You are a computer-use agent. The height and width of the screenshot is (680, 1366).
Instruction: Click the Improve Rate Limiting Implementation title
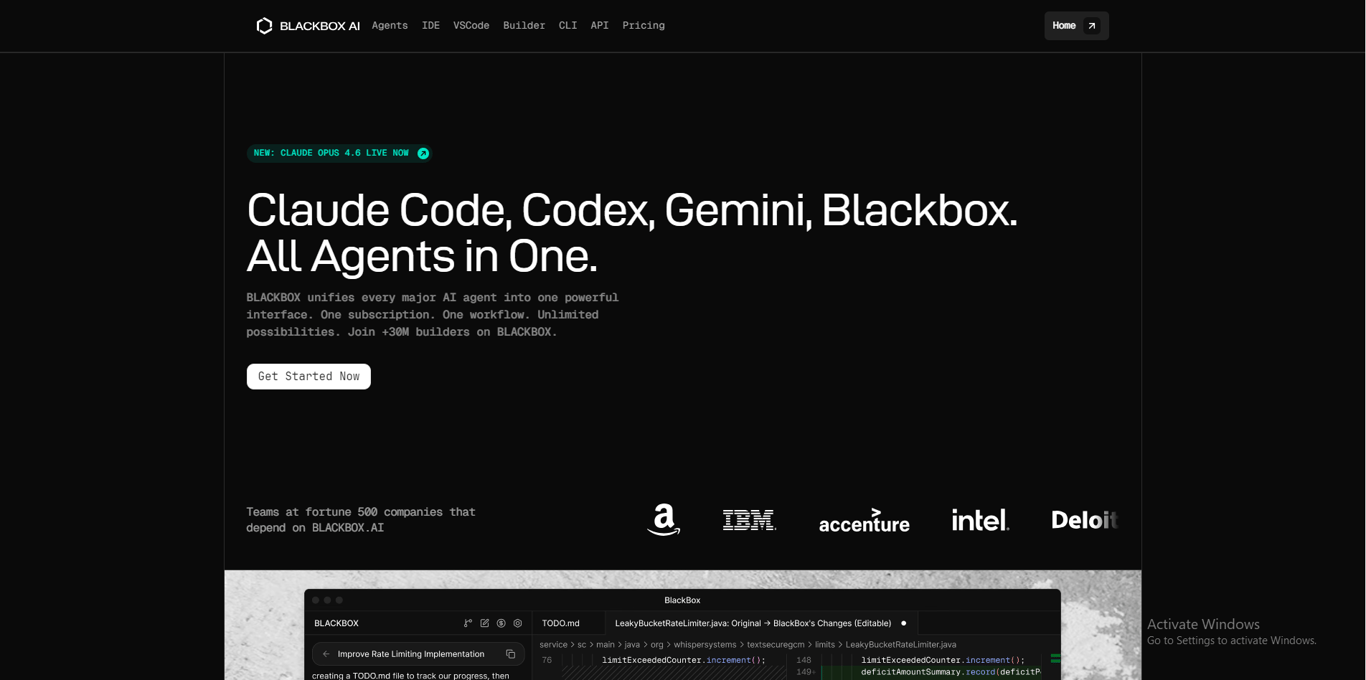tap(411, 654)
